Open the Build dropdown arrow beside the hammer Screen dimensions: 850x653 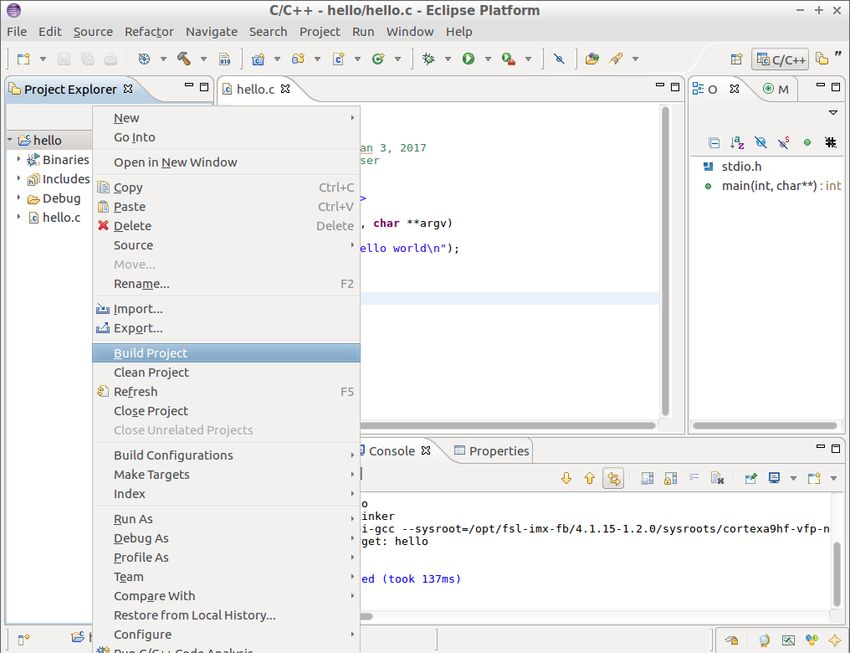204,59
